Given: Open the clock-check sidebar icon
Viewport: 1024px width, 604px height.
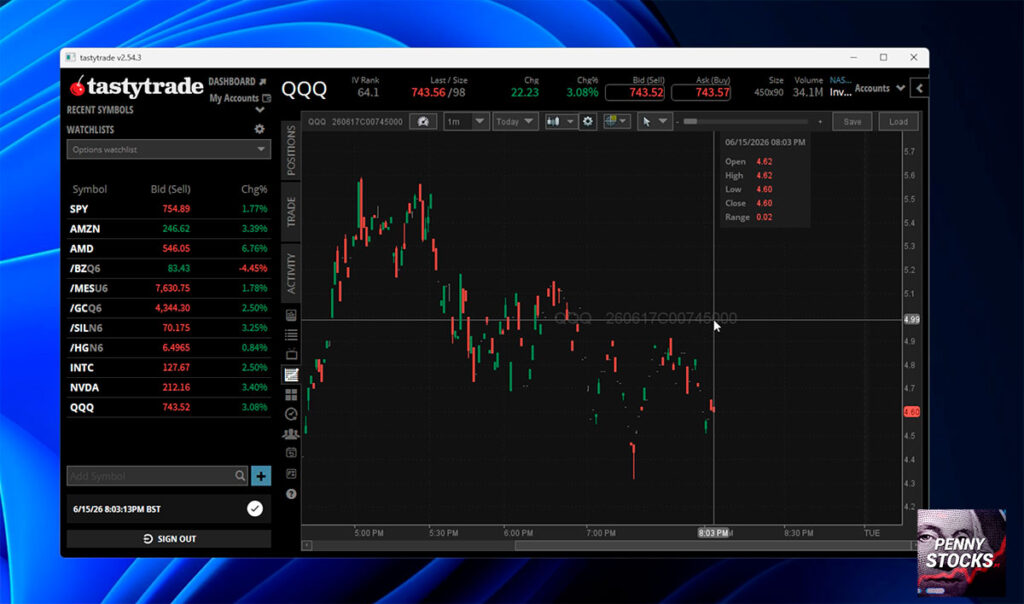Looking at the screenshot, I should point(291,414).
